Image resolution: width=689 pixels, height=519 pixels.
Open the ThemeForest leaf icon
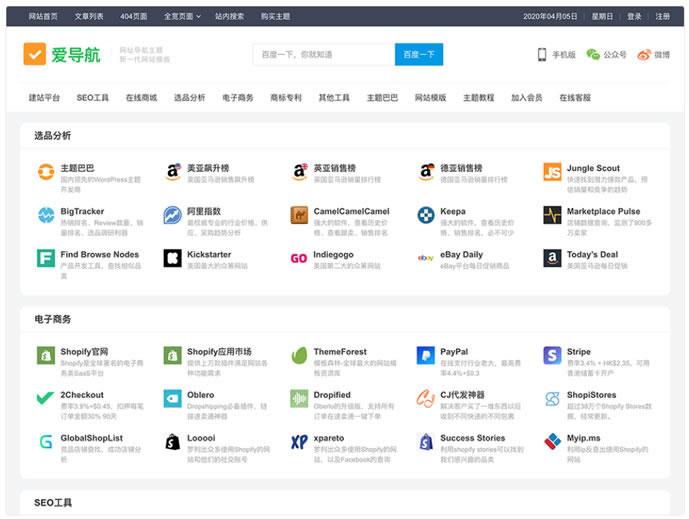coord(299,355)
